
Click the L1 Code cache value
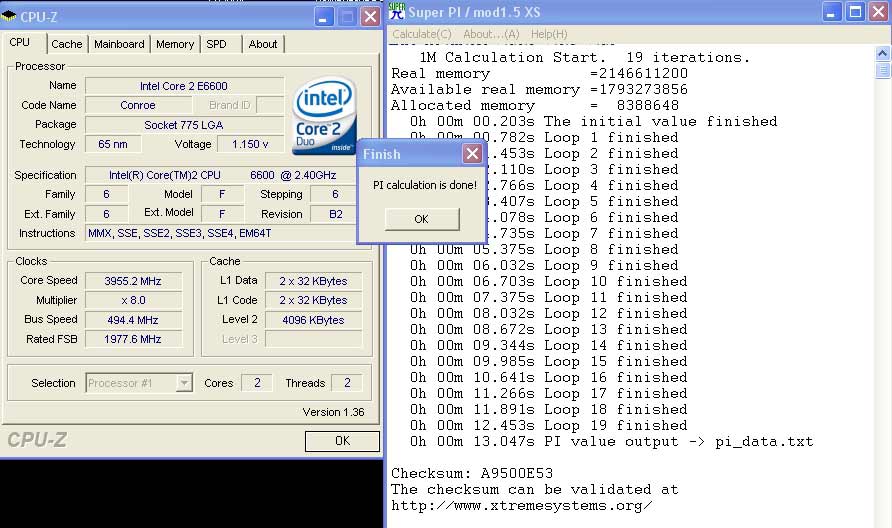click(313, 300)
